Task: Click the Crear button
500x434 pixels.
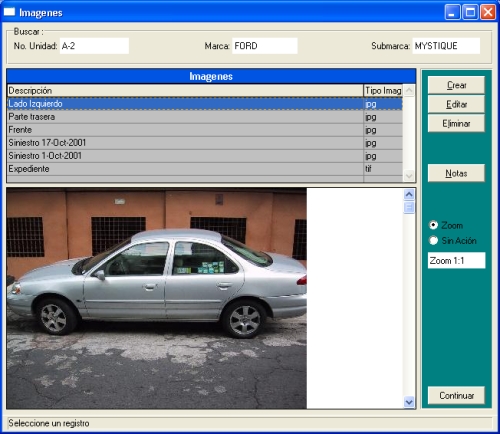Action: click(x=456, y=85)
